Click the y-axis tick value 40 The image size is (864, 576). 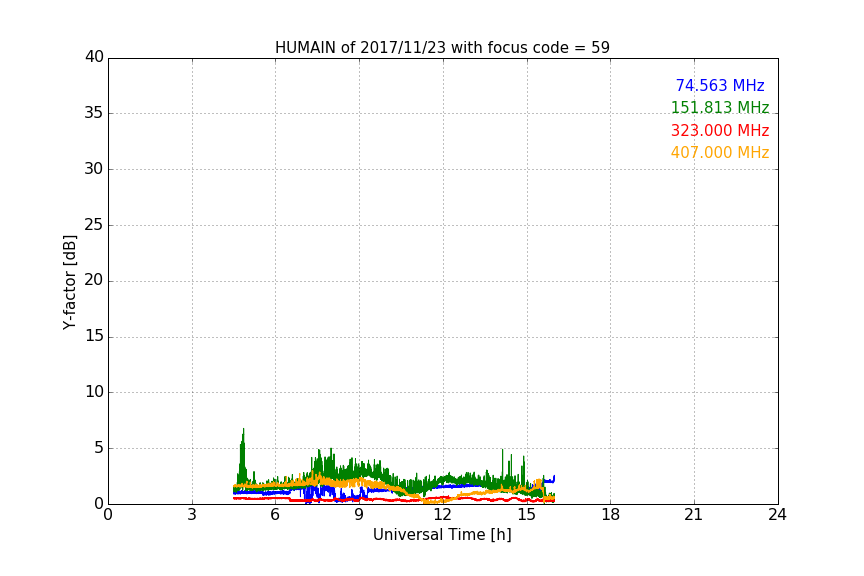tap(94, 57)
